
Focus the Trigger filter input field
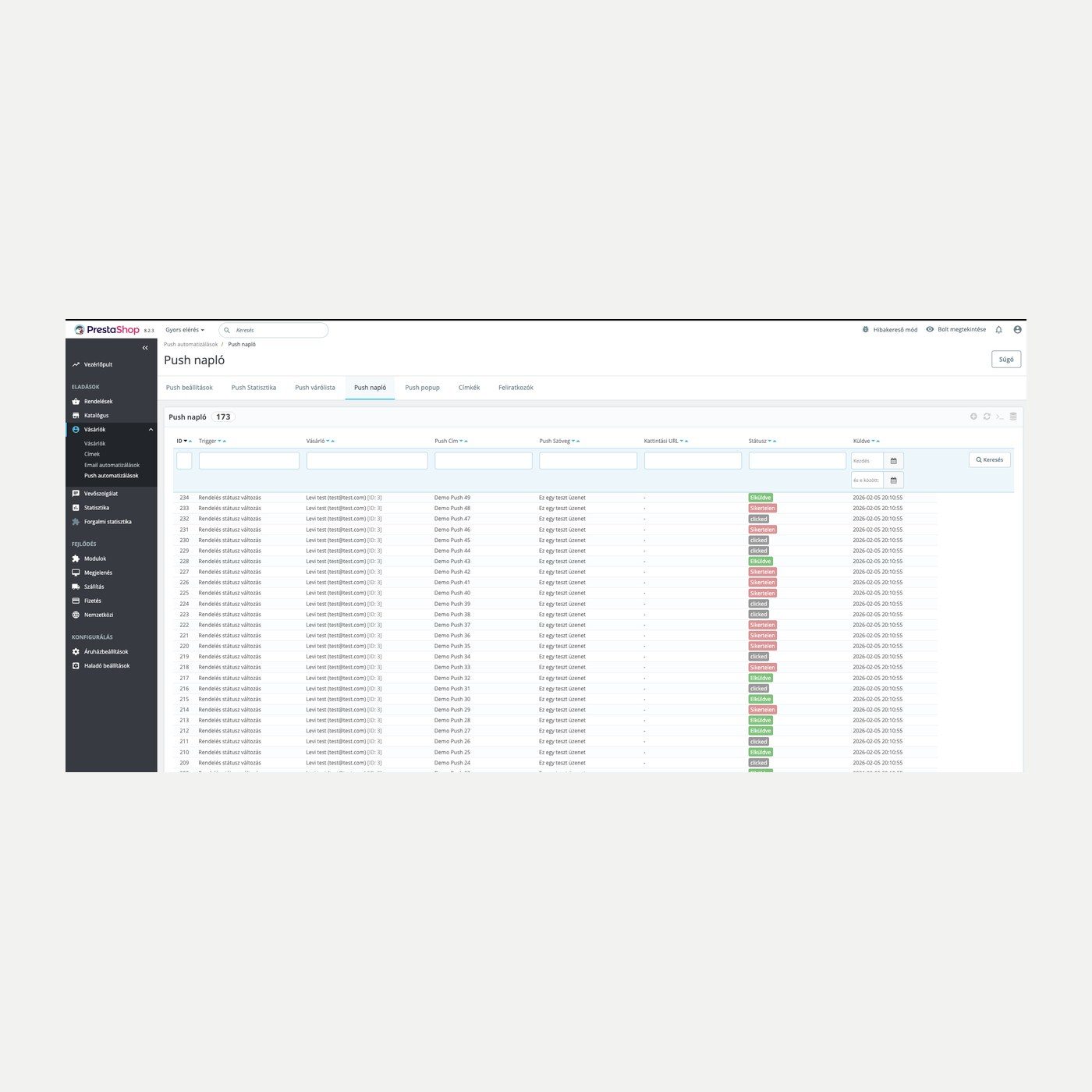pos(249,461)
